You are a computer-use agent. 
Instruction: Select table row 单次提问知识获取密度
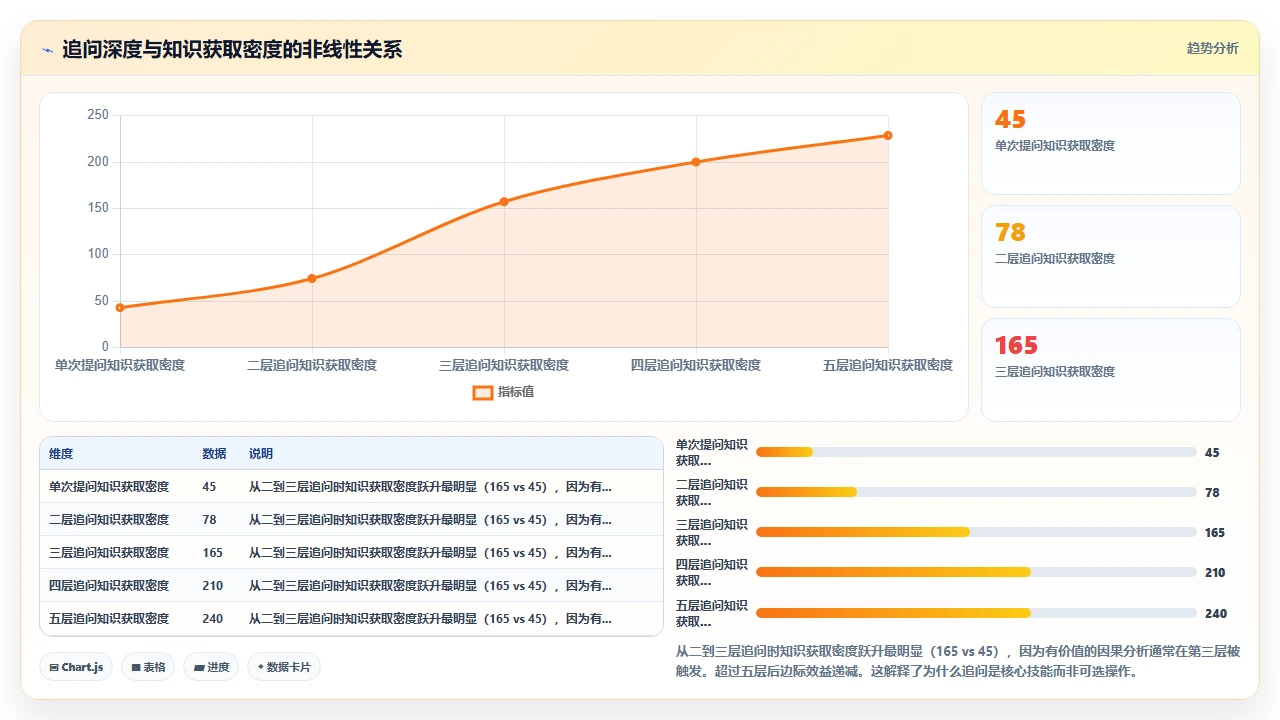point(351,487)
